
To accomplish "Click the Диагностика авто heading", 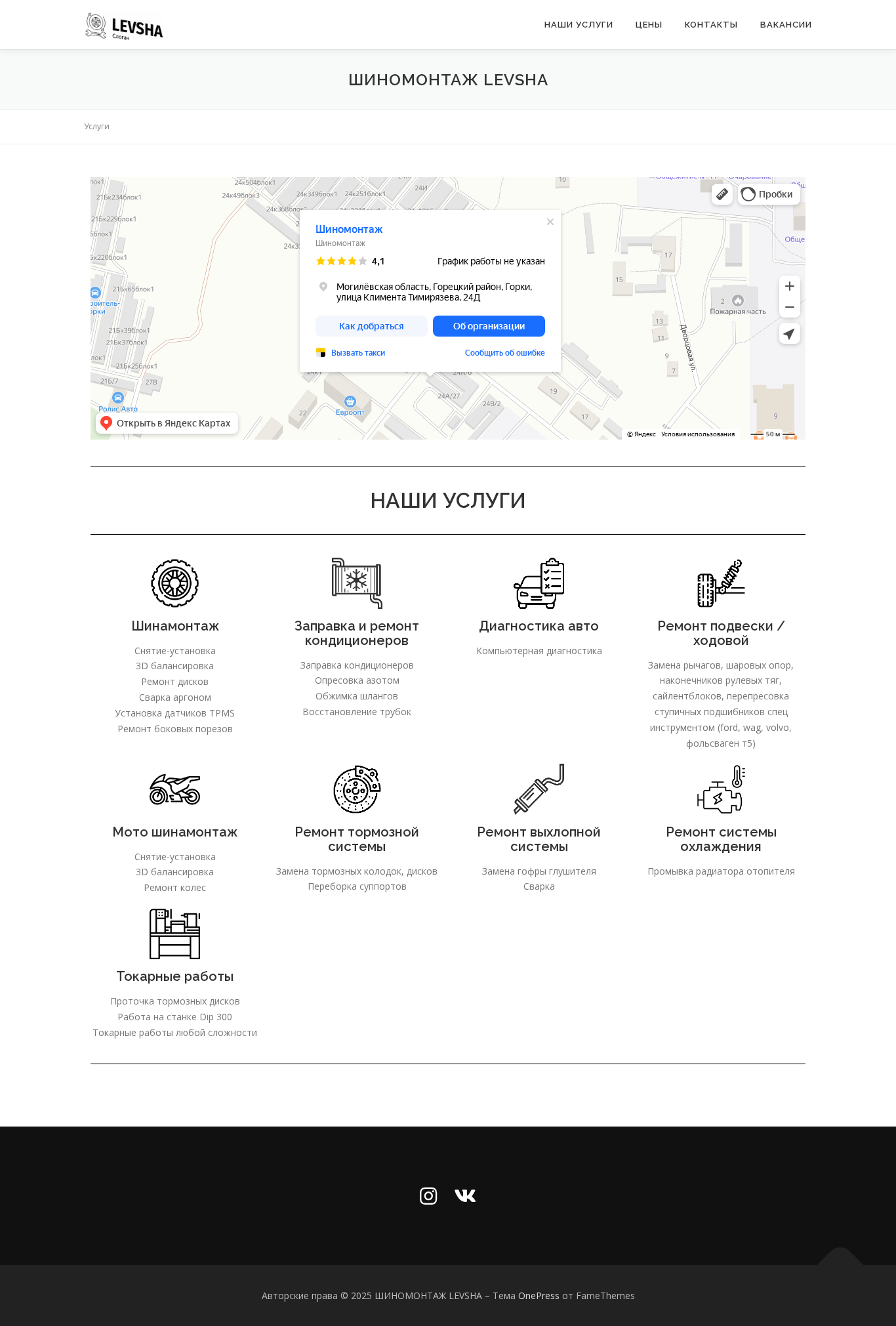I will pyautogui.click(x=539, y=626).
